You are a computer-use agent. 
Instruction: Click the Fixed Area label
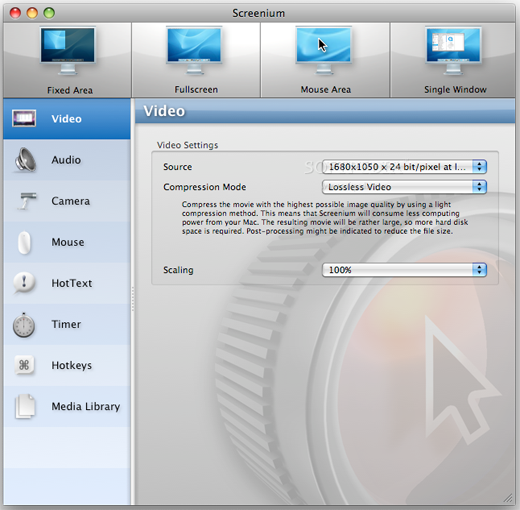pyautogui.click(x=70, y=90)
